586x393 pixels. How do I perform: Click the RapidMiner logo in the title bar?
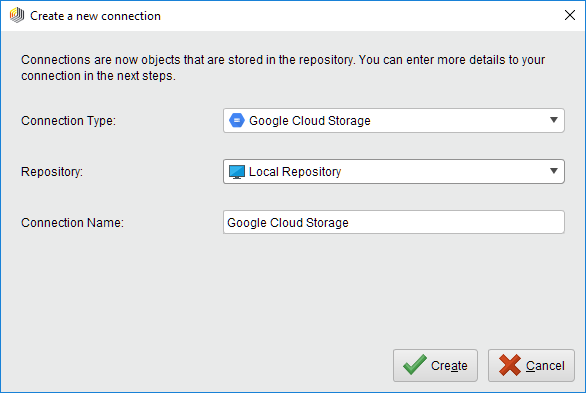coord(17,15)
